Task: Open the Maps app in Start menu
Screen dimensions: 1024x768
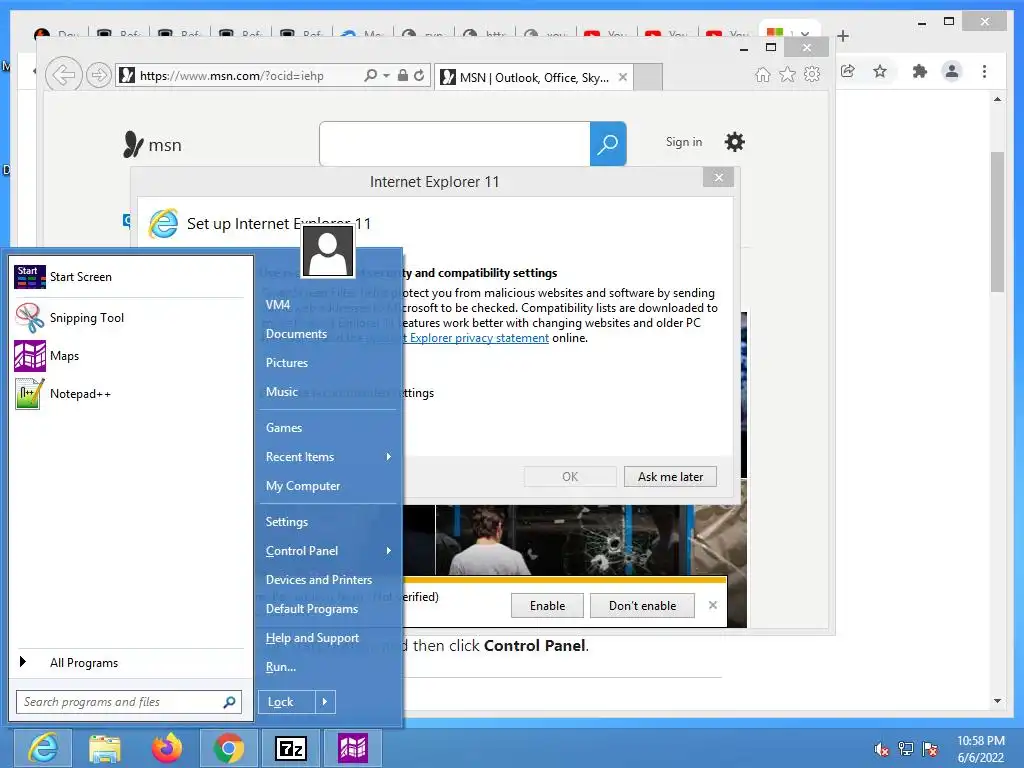Action: (x=129, y=356)
